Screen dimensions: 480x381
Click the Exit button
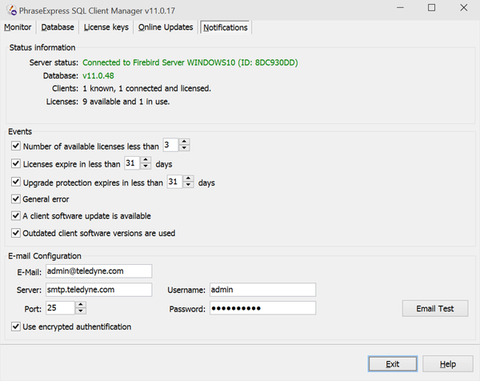click(393, 364)
